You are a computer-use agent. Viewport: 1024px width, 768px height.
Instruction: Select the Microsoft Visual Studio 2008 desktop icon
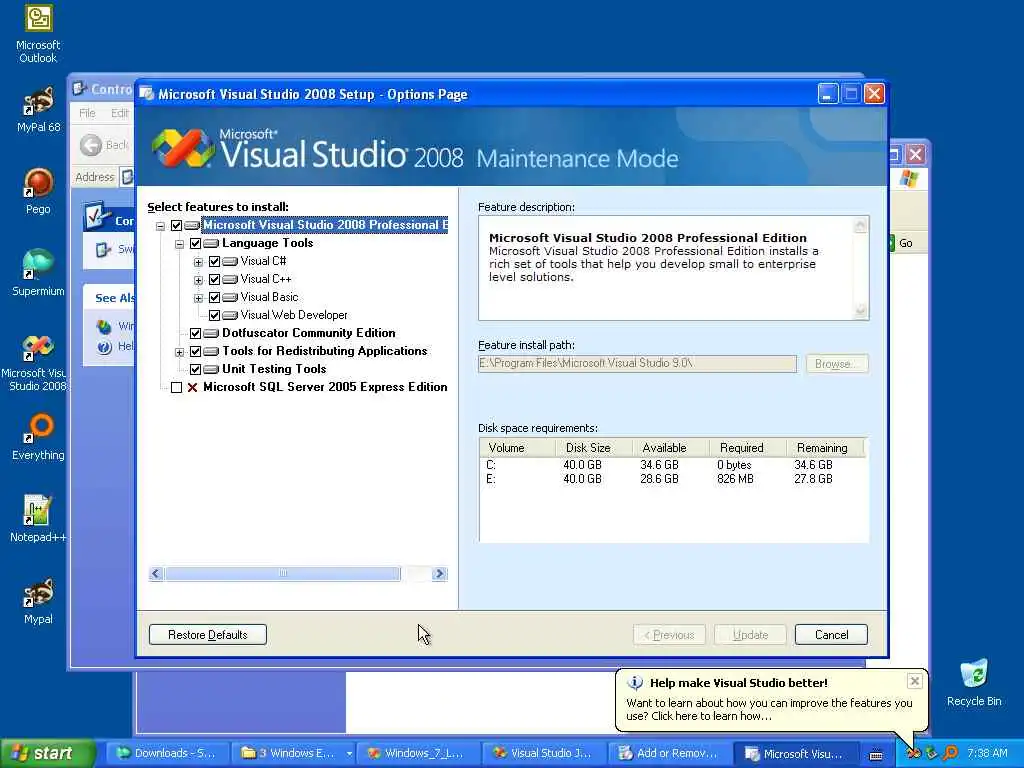pos(38,362)
